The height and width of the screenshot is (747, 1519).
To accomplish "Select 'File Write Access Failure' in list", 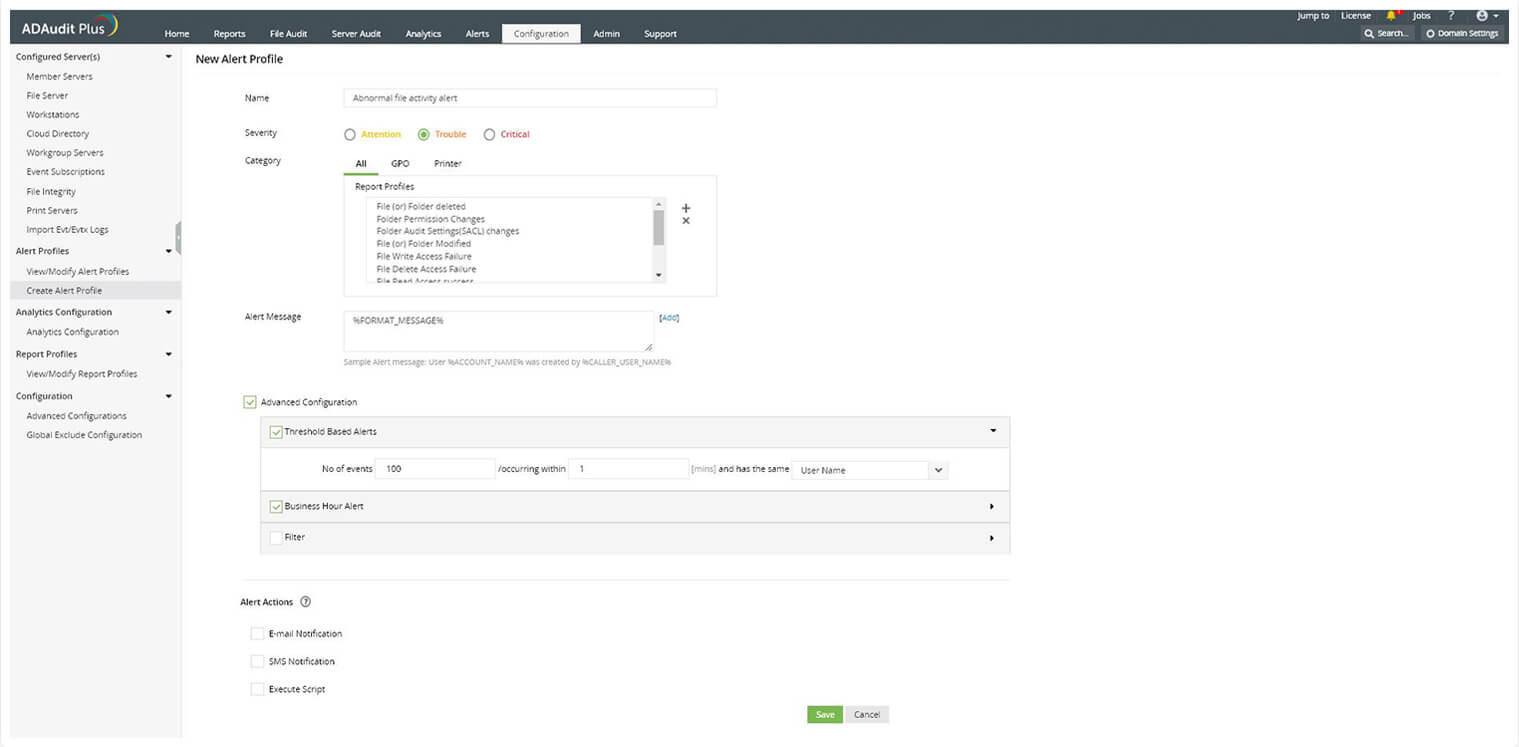I will pyautogui.click(x=424, y=257).
